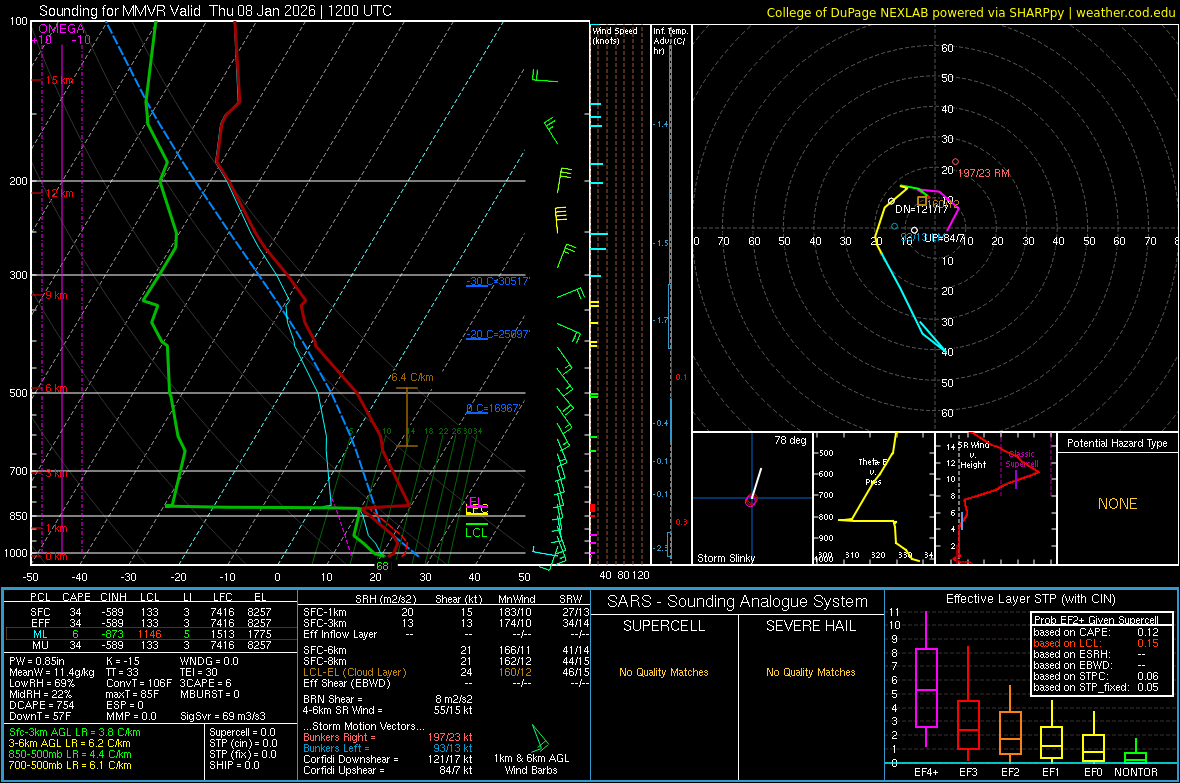This screenshot has height=783, width=1180.
Task: Click the Theta-E v. Pres panel label
Action: point(873,471)
